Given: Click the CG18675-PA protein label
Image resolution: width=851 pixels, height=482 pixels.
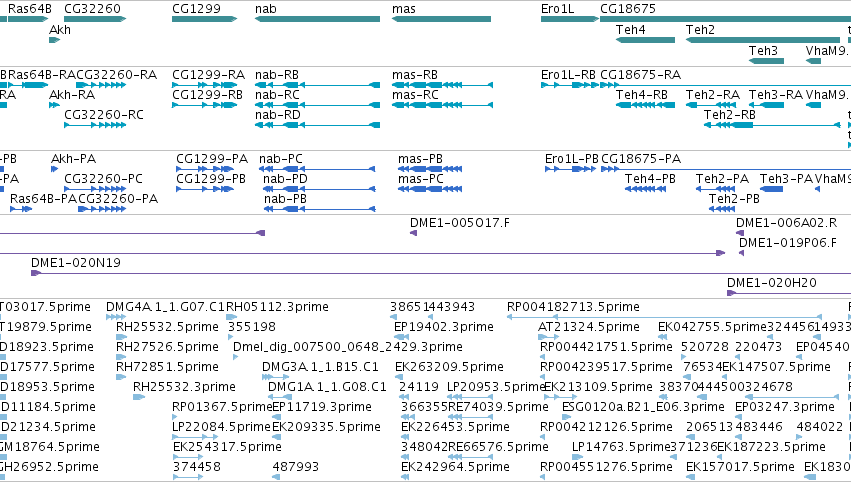Looking at the screenshot, I should 641,158.
